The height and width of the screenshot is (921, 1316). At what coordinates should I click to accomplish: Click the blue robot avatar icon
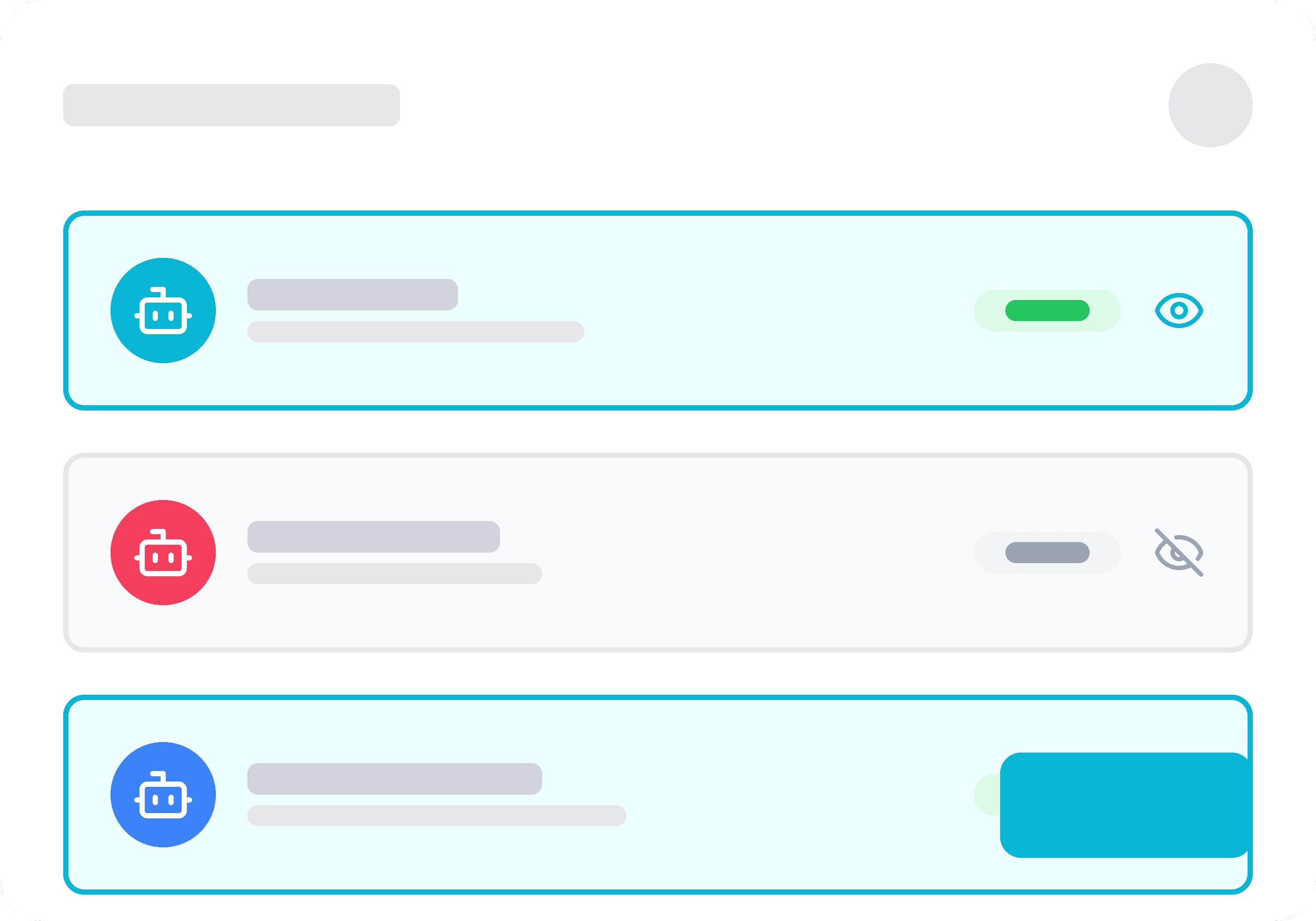click(163, 794)
